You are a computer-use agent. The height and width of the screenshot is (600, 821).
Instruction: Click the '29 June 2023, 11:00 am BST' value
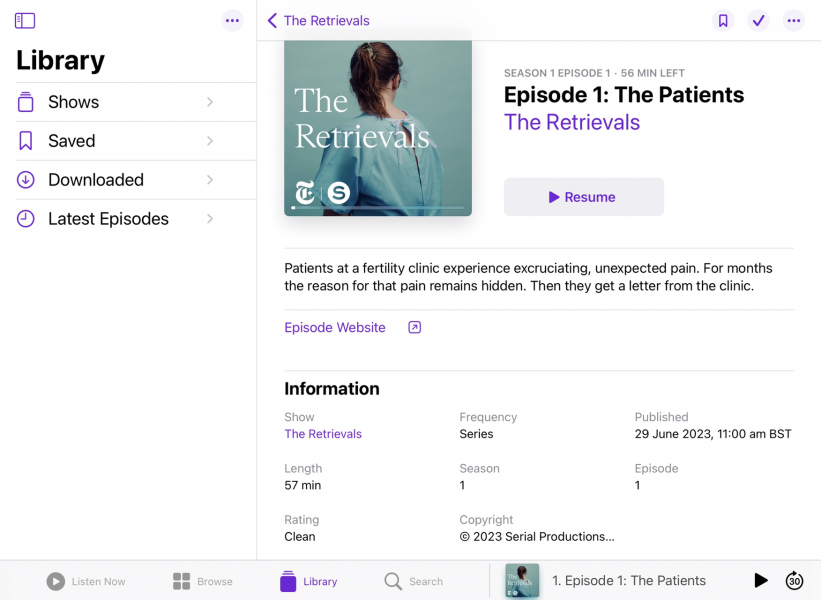pos(713,434)
